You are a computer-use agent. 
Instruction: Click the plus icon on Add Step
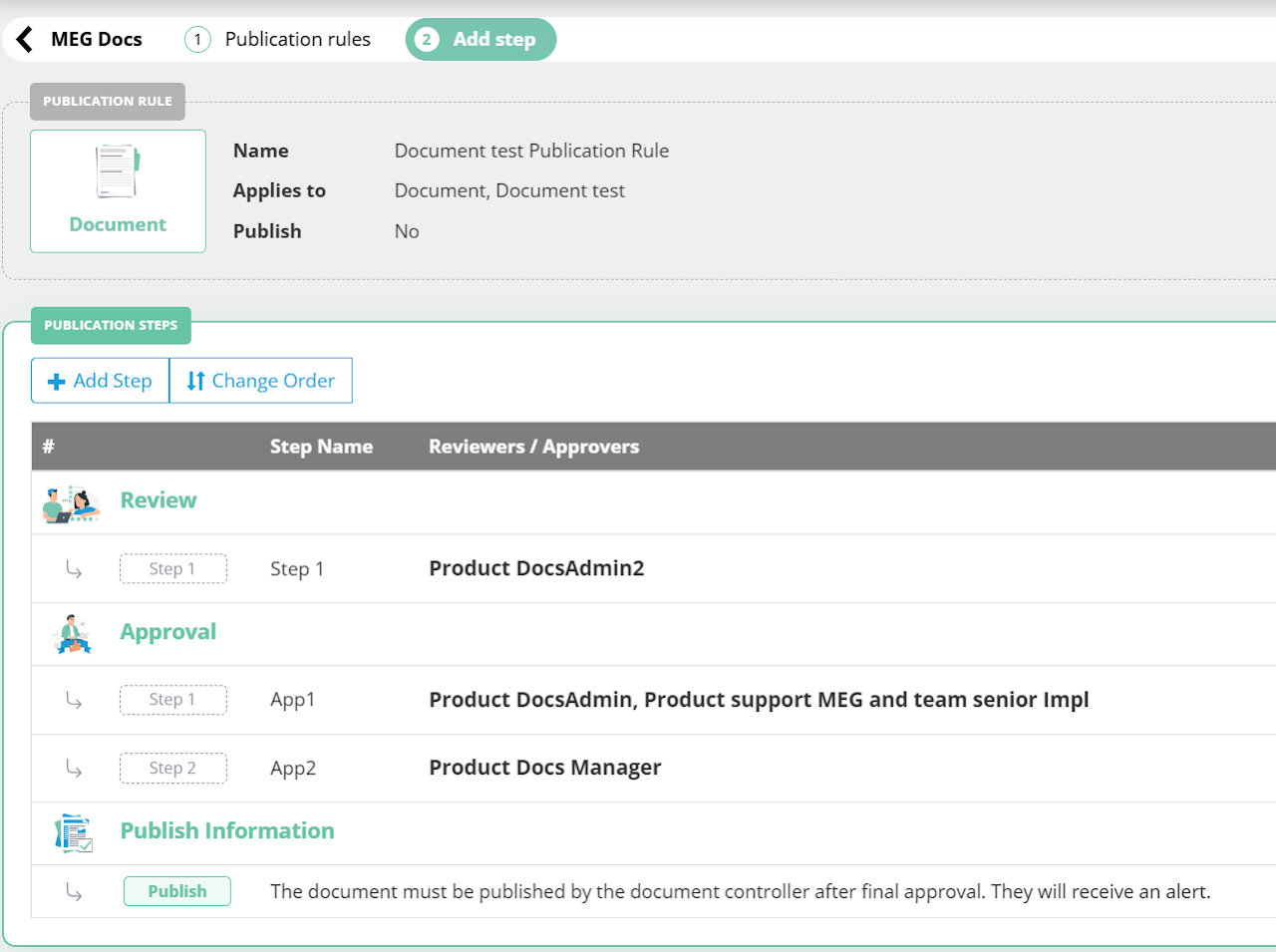pyautogui.click(x=57, y=381)
